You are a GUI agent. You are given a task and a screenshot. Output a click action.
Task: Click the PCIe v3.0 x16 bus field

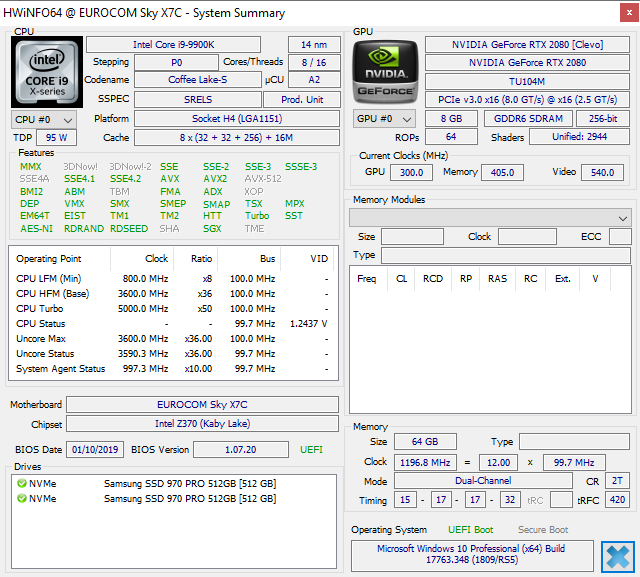click(x=527, y=100)
